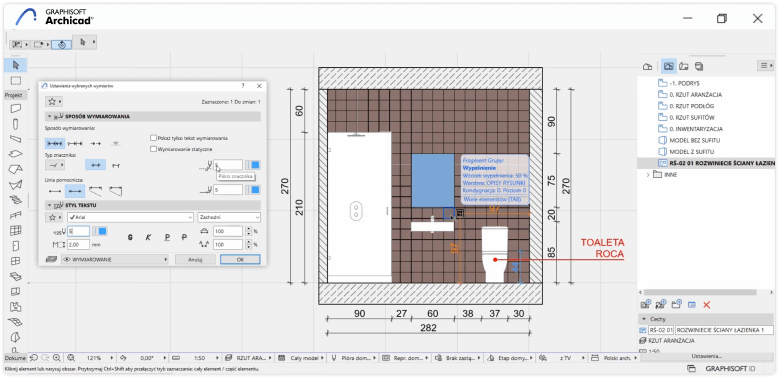Select the Stair tool in the toolbox
This screenshot has width=779, height=378.
[15, 200]
